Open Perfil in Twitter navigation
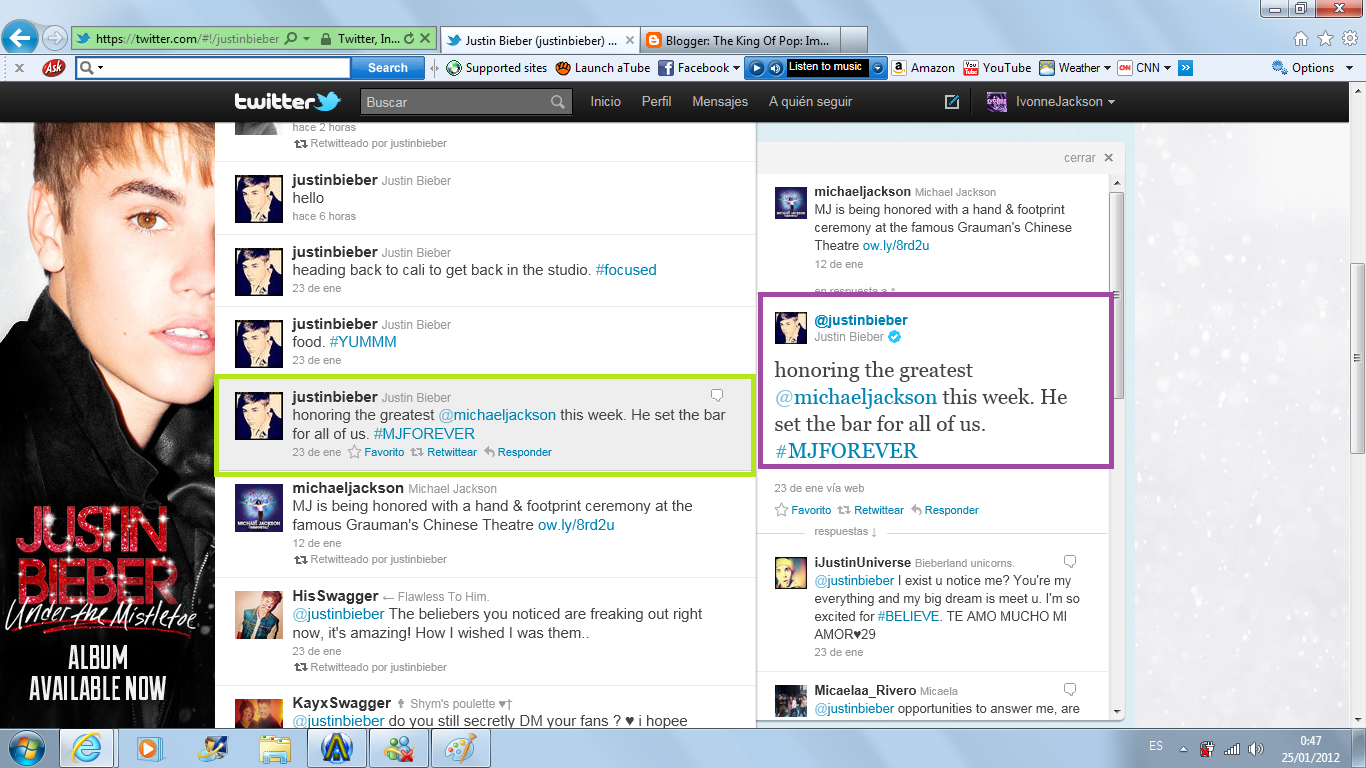 tap(656, 102)
